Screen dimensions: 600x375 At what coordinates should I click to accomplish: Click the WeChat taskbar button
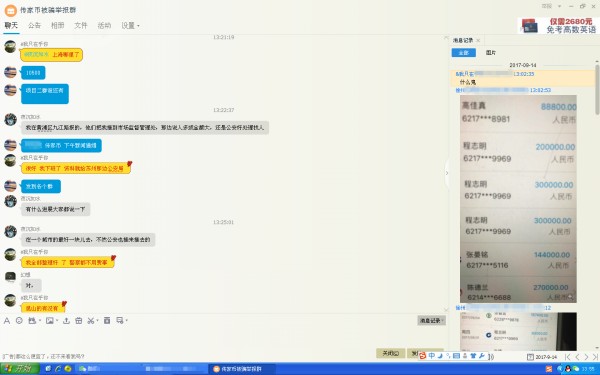coord(108,369)
